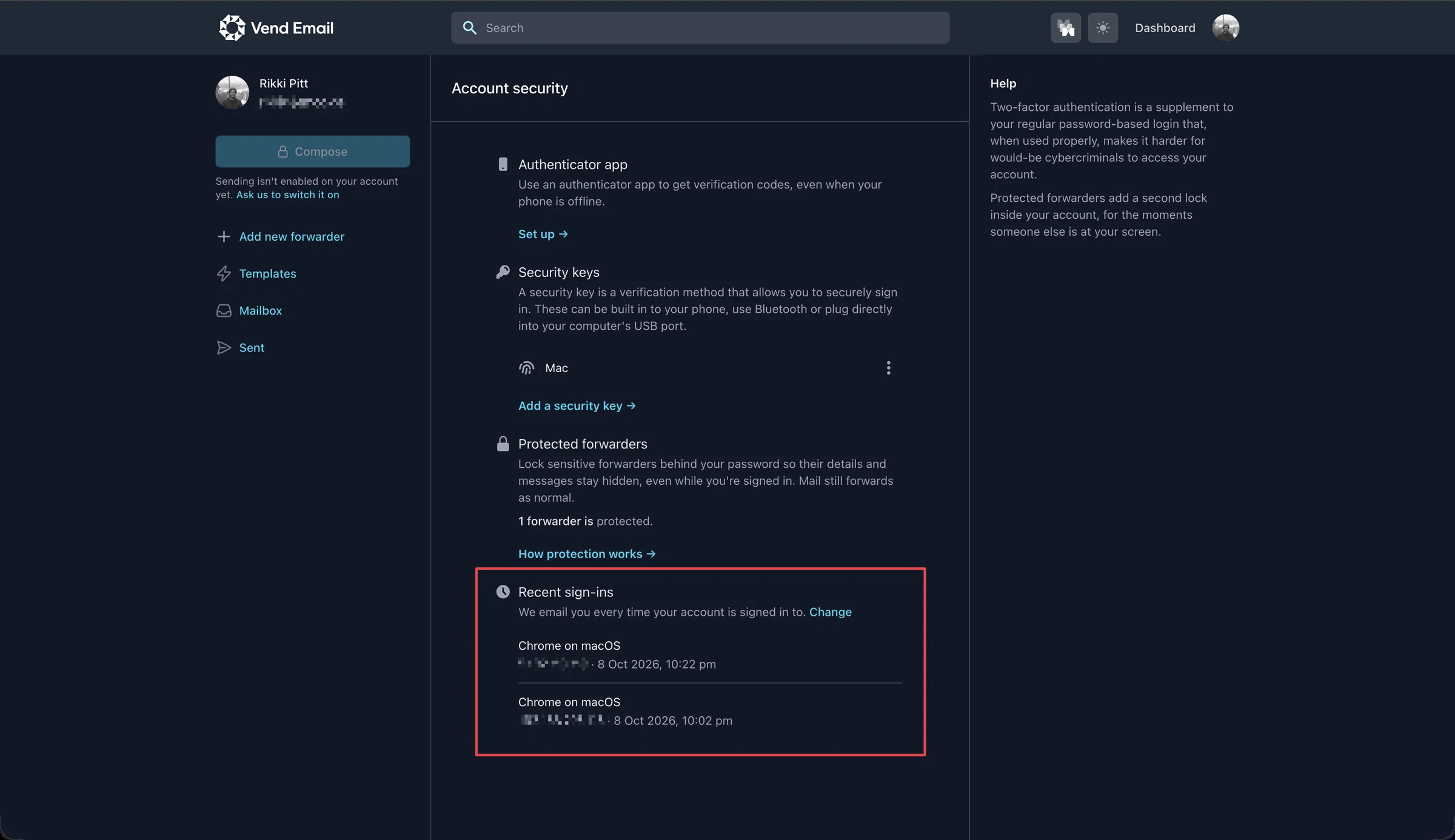The image size is (1455, 840).
Task: Click the Compose button
Action: tap(312, 152)
